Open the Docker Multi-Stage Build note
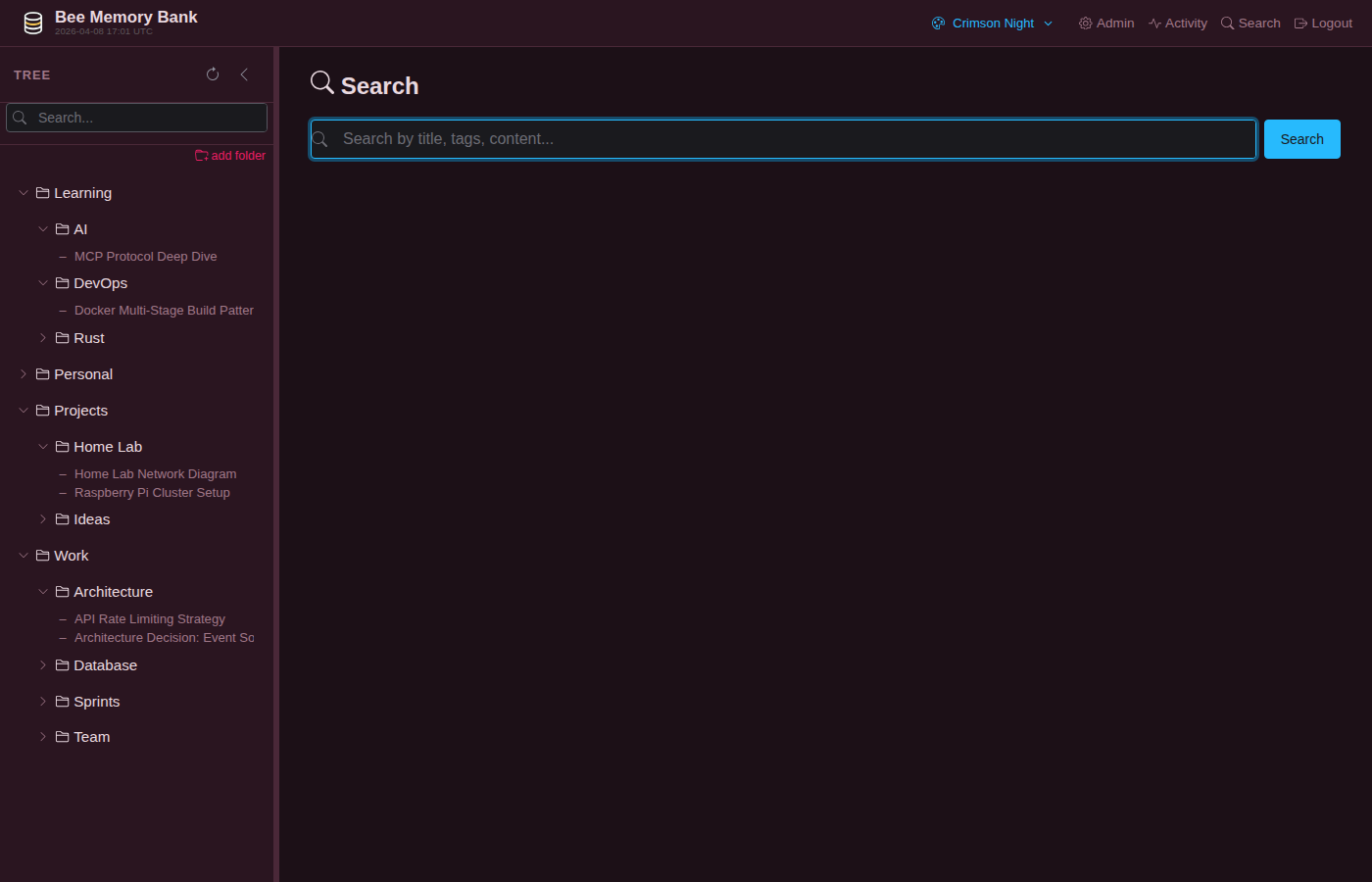This screenshot has width=1372, height=882. [x=164, y=311]
